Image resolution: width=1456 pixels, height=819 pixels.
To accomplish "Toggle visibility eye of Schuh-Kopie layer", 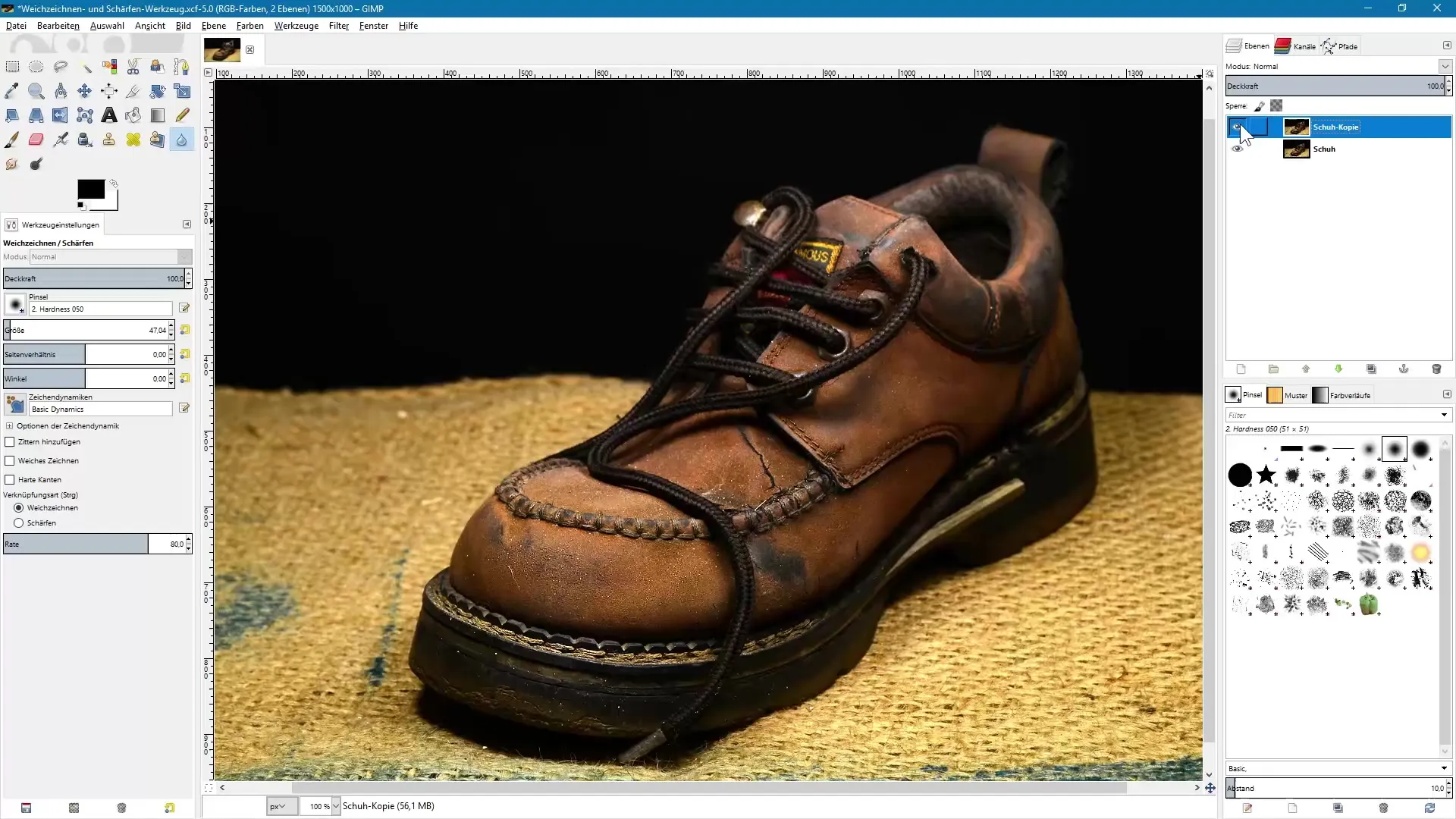I will (x=1237, y=127).
